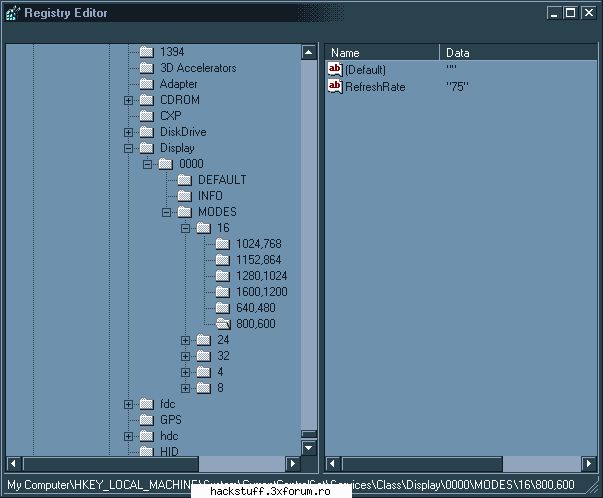Click the 3D Accelerators folder icon

[x=147, y=68]
